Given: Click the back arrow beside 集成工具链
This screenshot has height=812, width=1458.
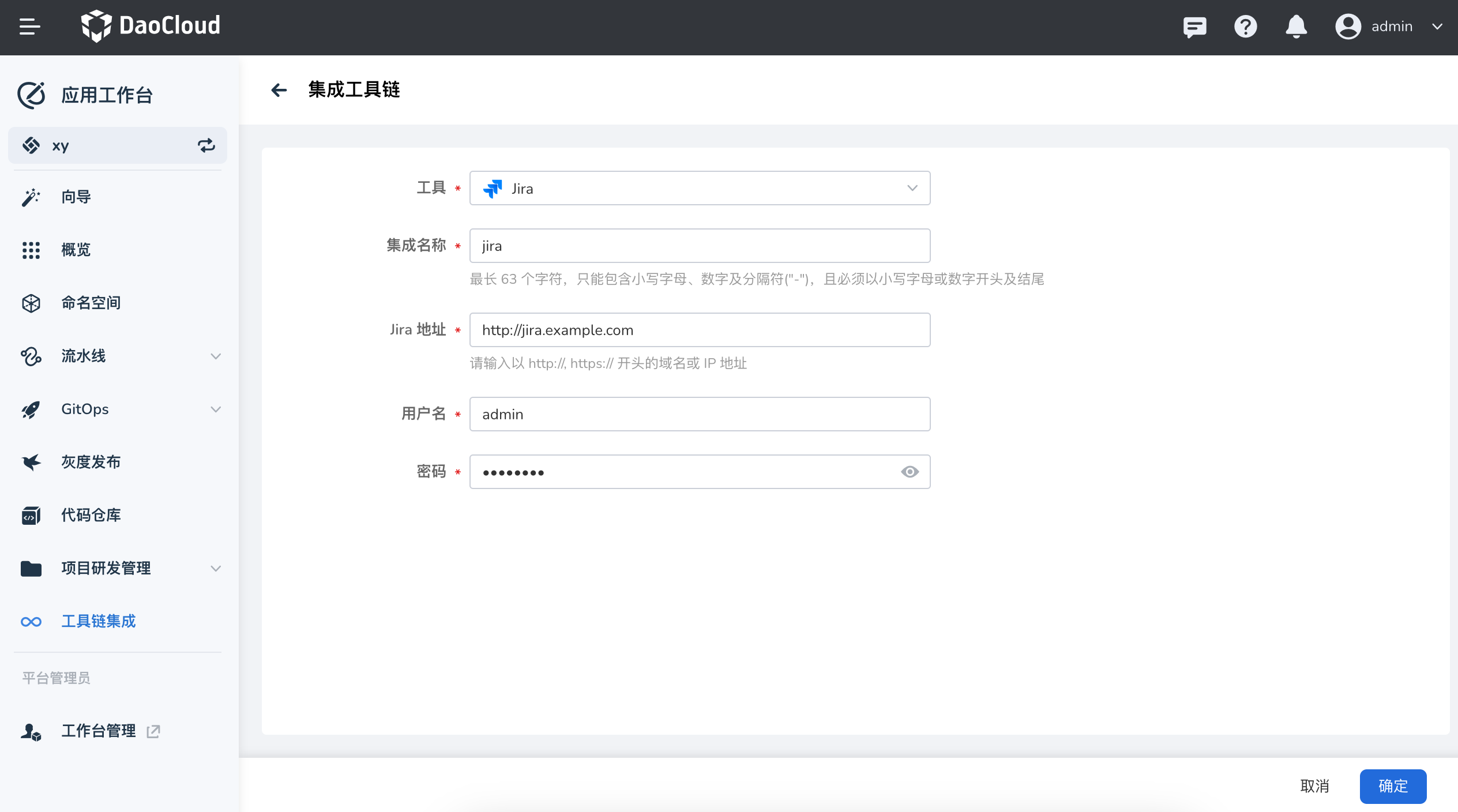Looking at the screenshot, I should (x=279, y=90).
